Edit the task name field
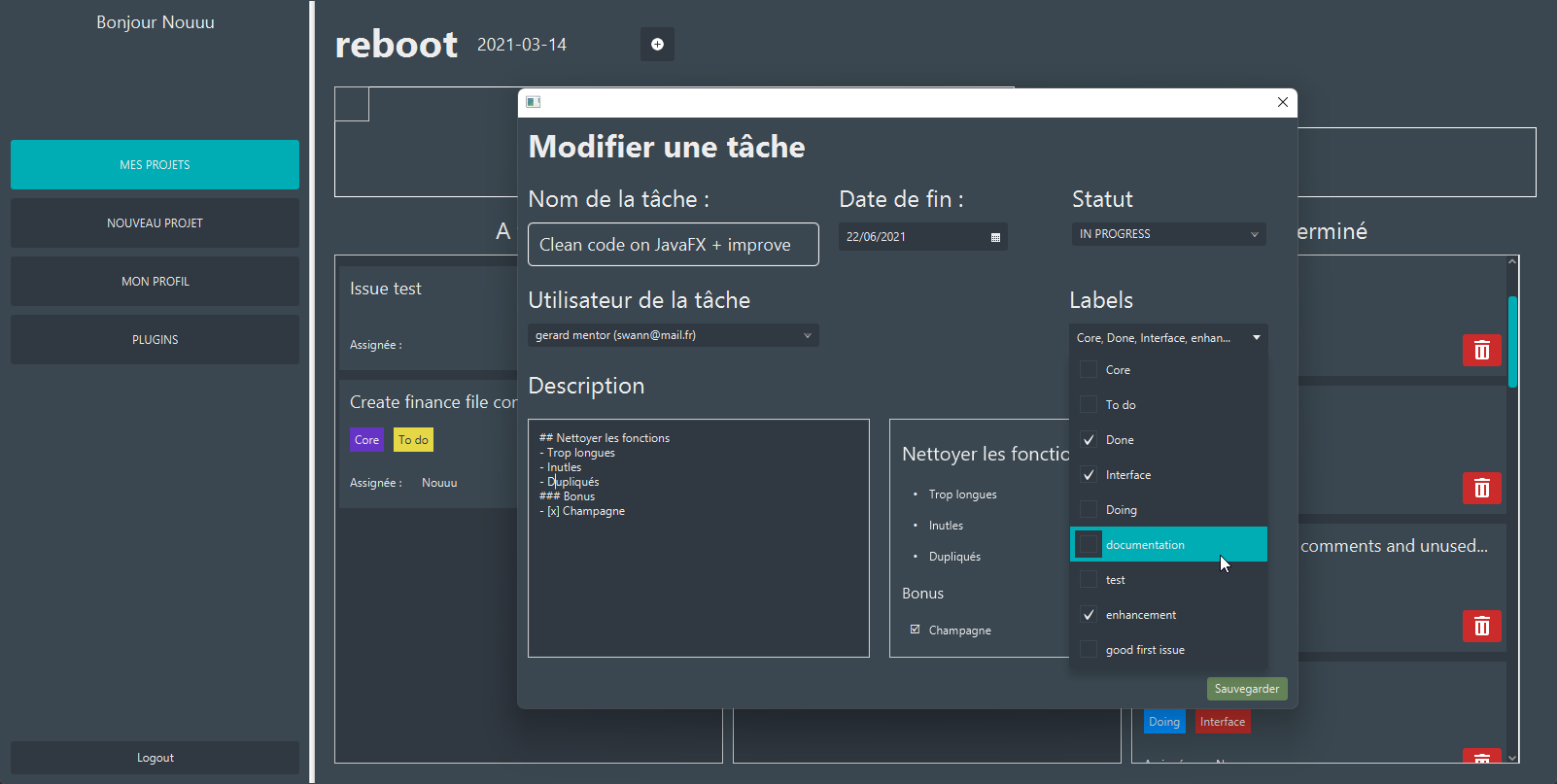Viewport: 1557px width, 784px height. click(674, 245)
